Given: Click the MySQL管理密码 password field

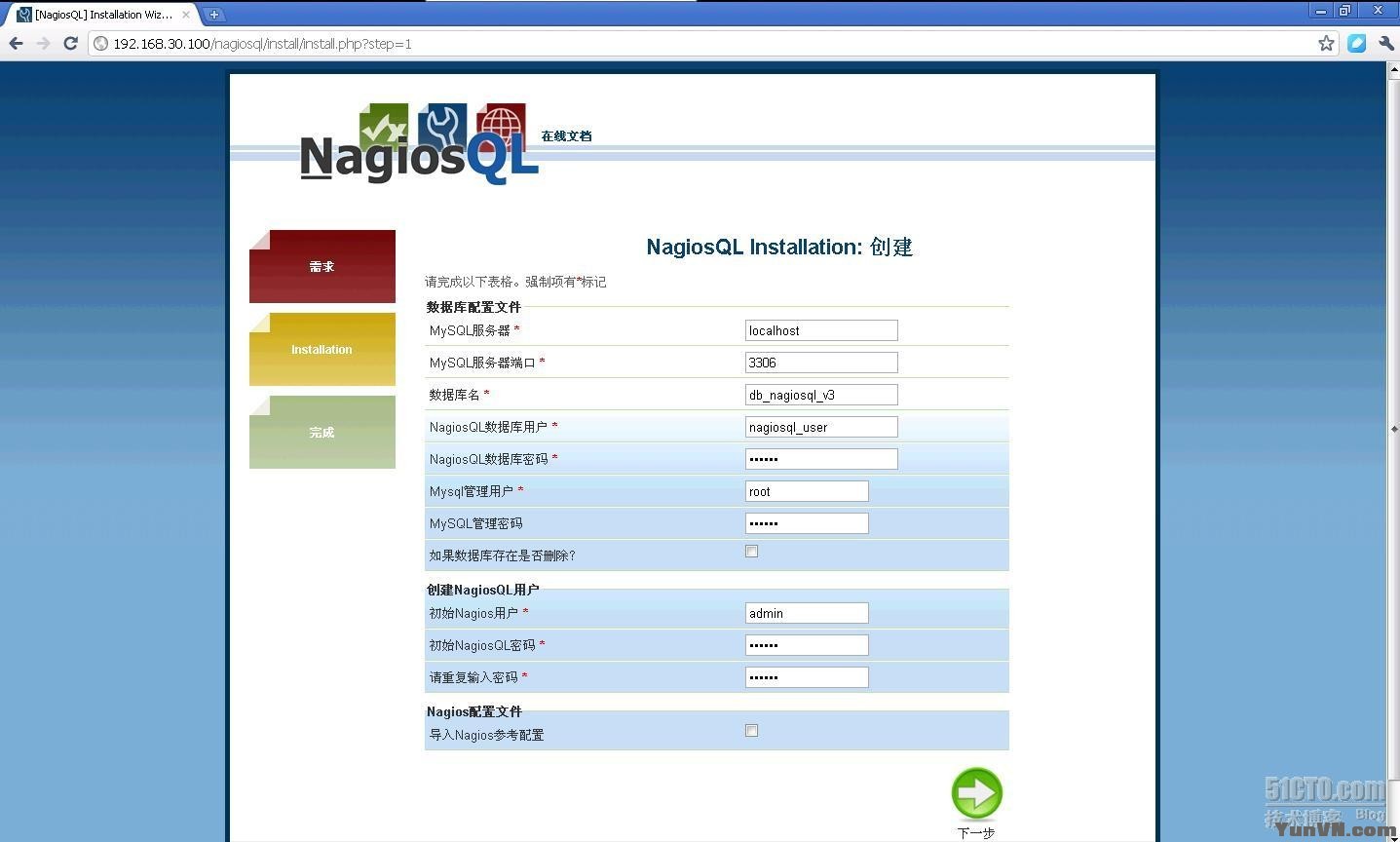Looking at the screenshot, I should (807, 523).
